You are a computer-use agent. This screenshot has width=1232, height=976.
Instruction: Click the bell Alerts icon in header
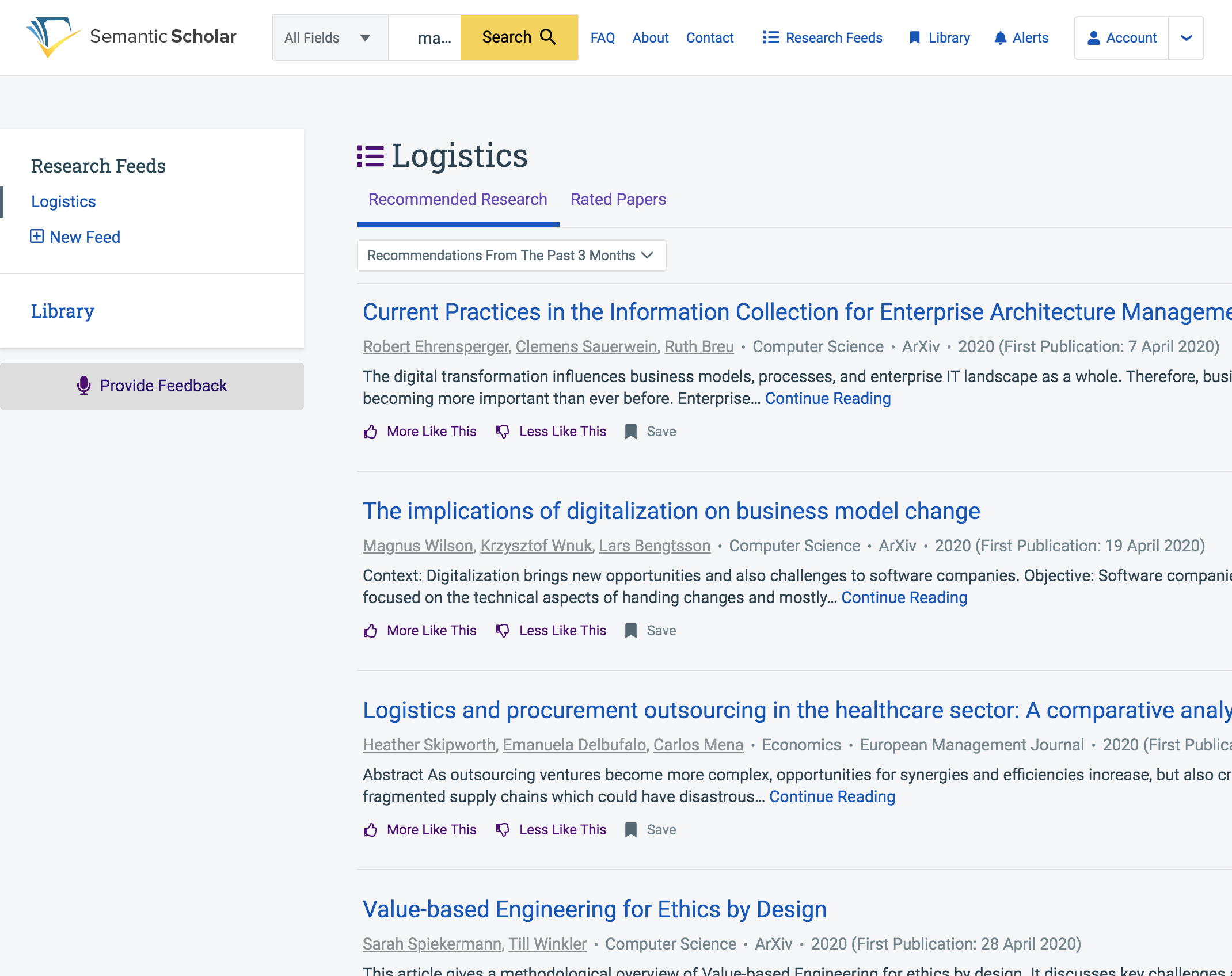(x=1000, y=38)
